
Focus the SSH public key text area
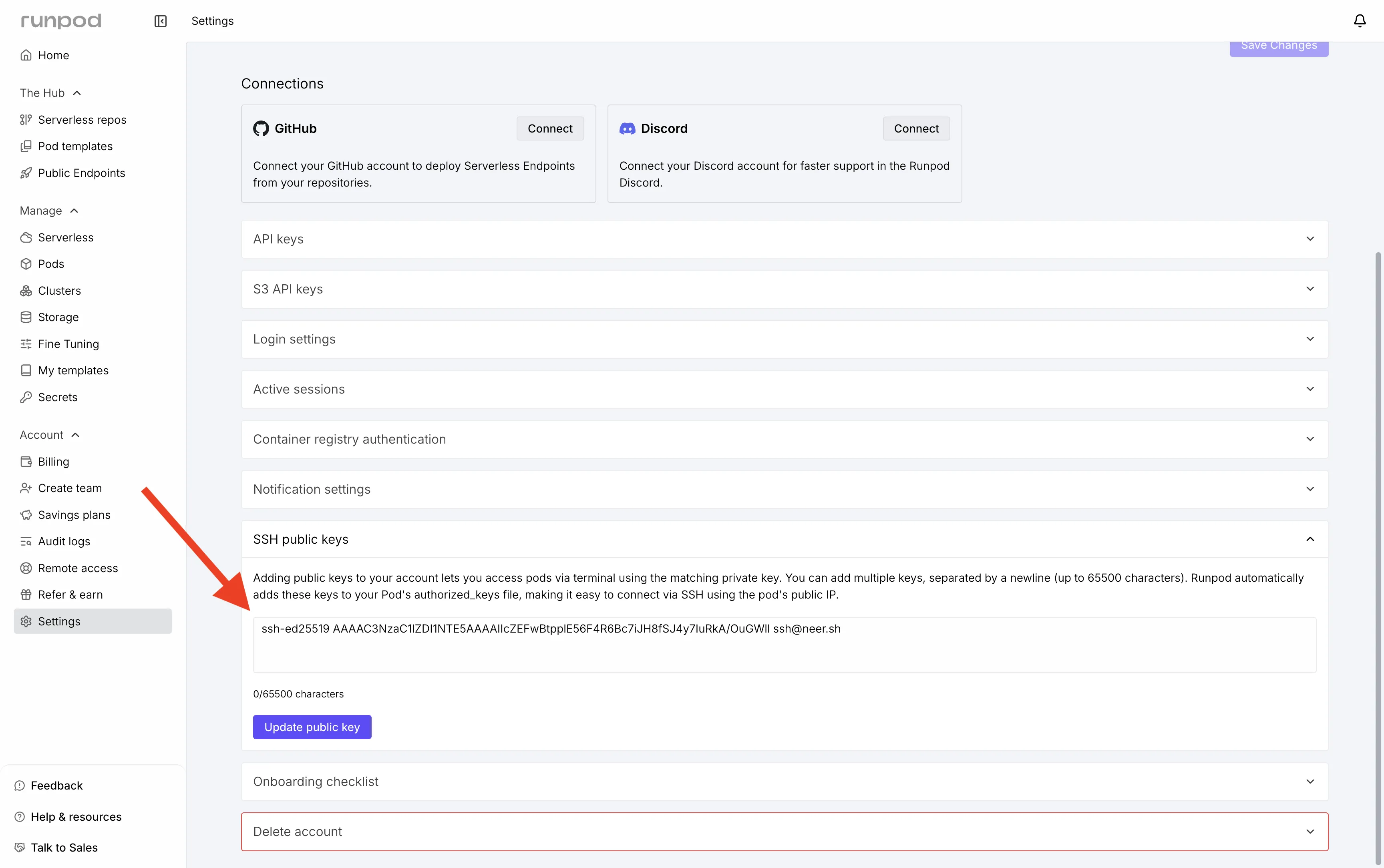coord(785,645)
